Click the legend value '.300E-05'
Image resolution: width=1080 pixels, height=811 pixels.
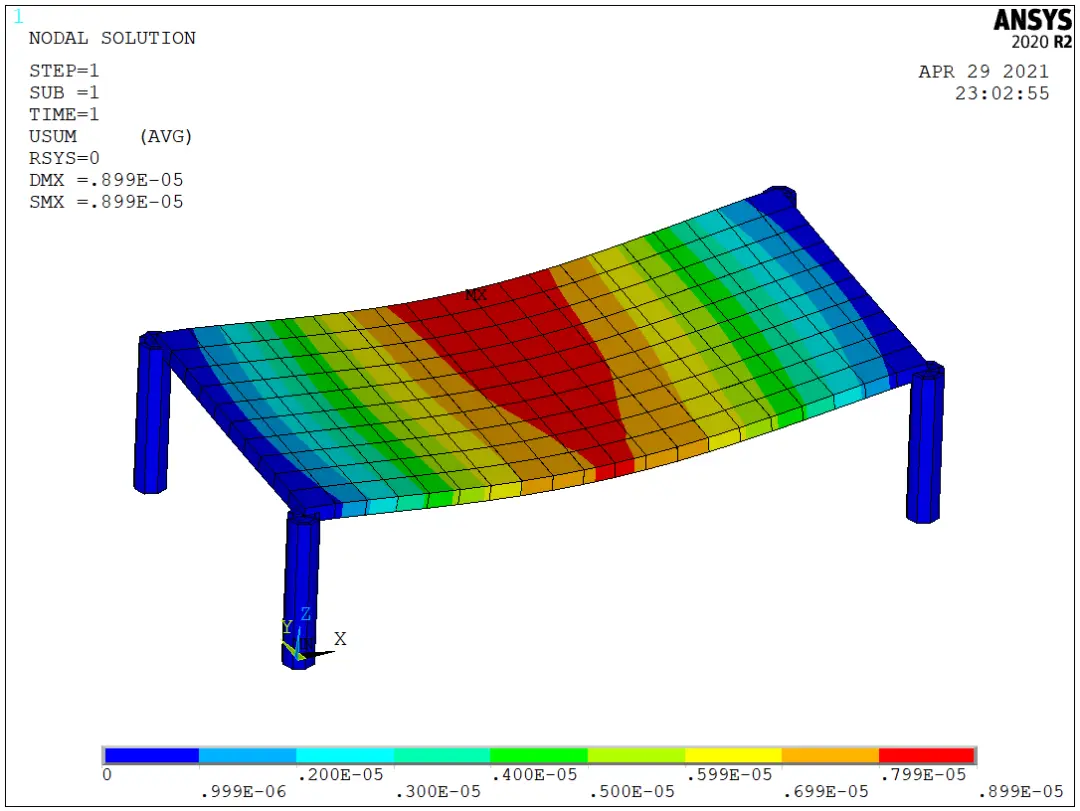[438, 792]
